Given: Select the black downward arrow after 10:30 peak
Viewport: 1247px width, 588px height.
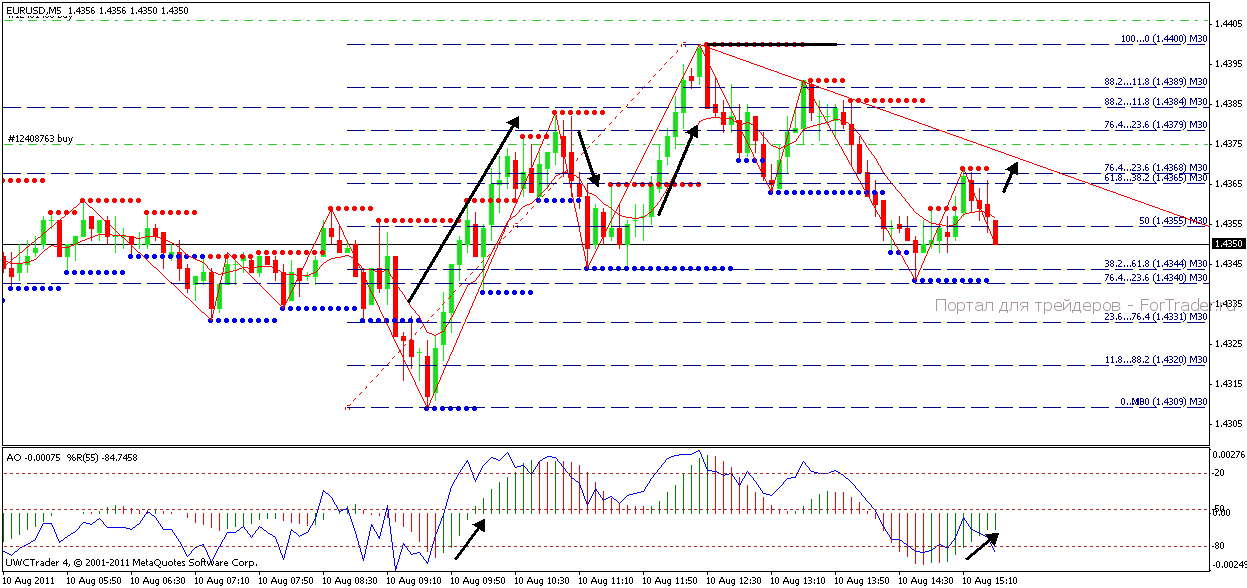Looking at the screenshot, I should point(588,156).
